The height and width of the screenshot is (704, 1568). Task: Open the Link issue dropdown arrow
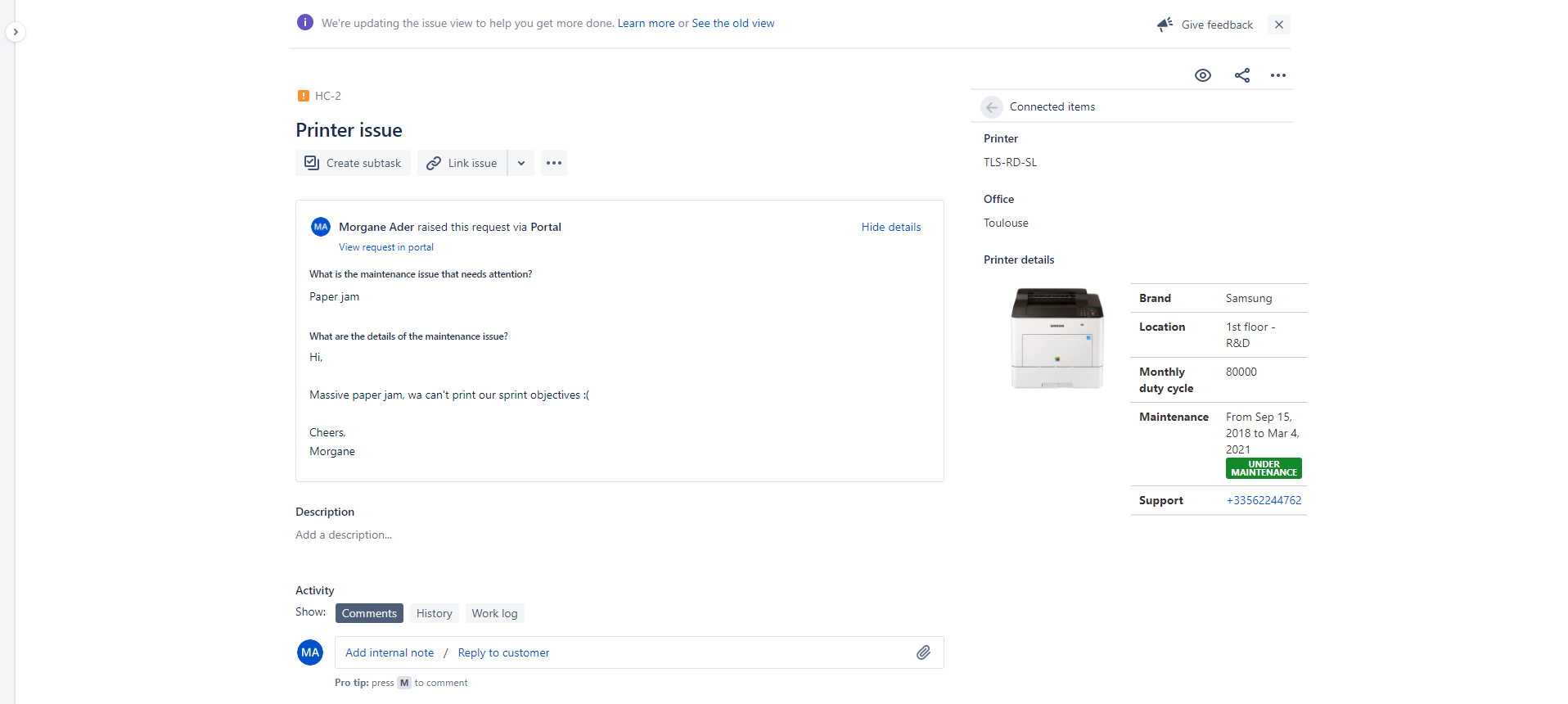coord(521,163)
